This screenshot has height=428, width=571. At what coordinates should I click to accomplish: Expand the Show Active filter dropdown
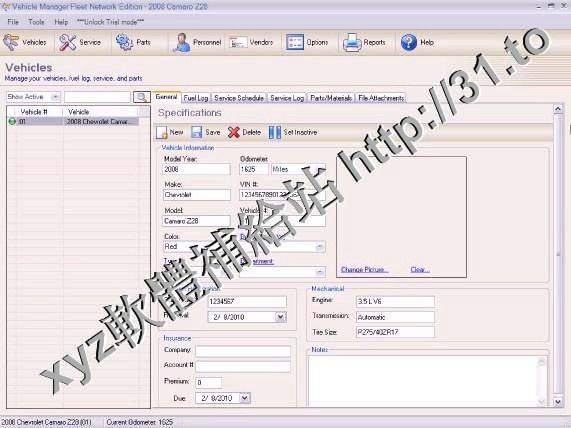(x=55, y=97)
